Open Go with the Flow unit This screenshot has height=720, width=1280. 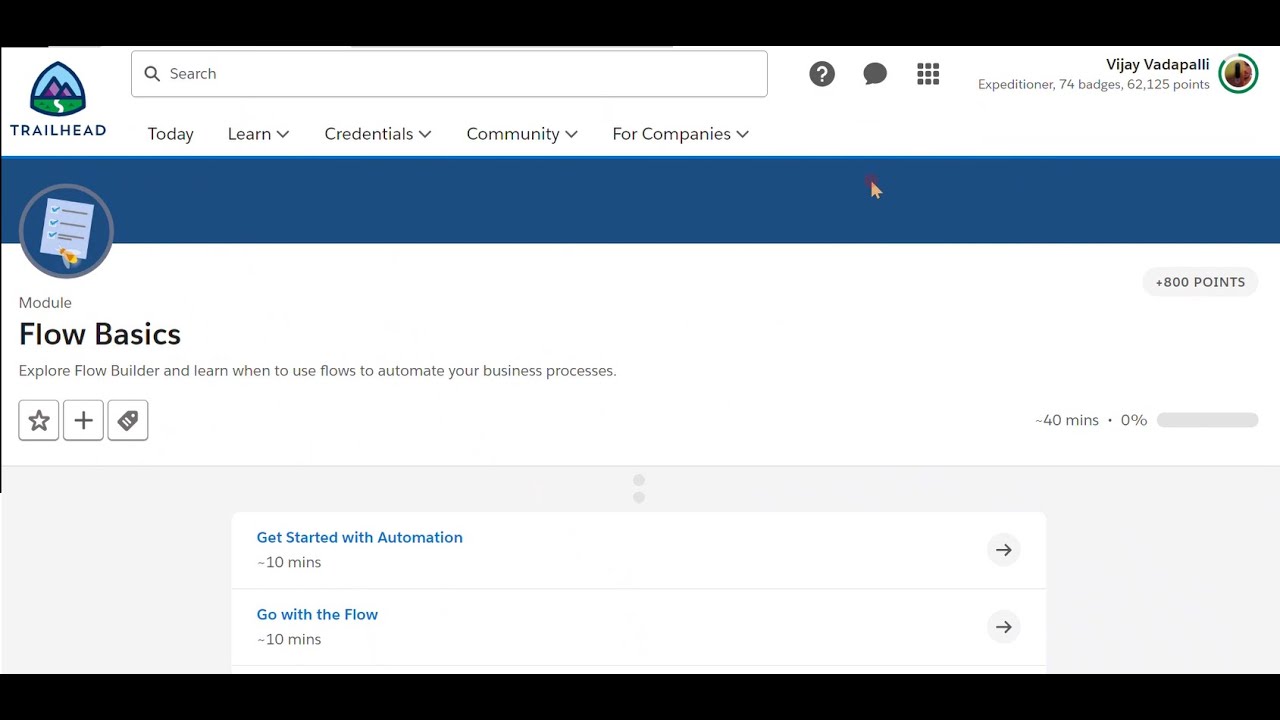[x=317, y=614]
